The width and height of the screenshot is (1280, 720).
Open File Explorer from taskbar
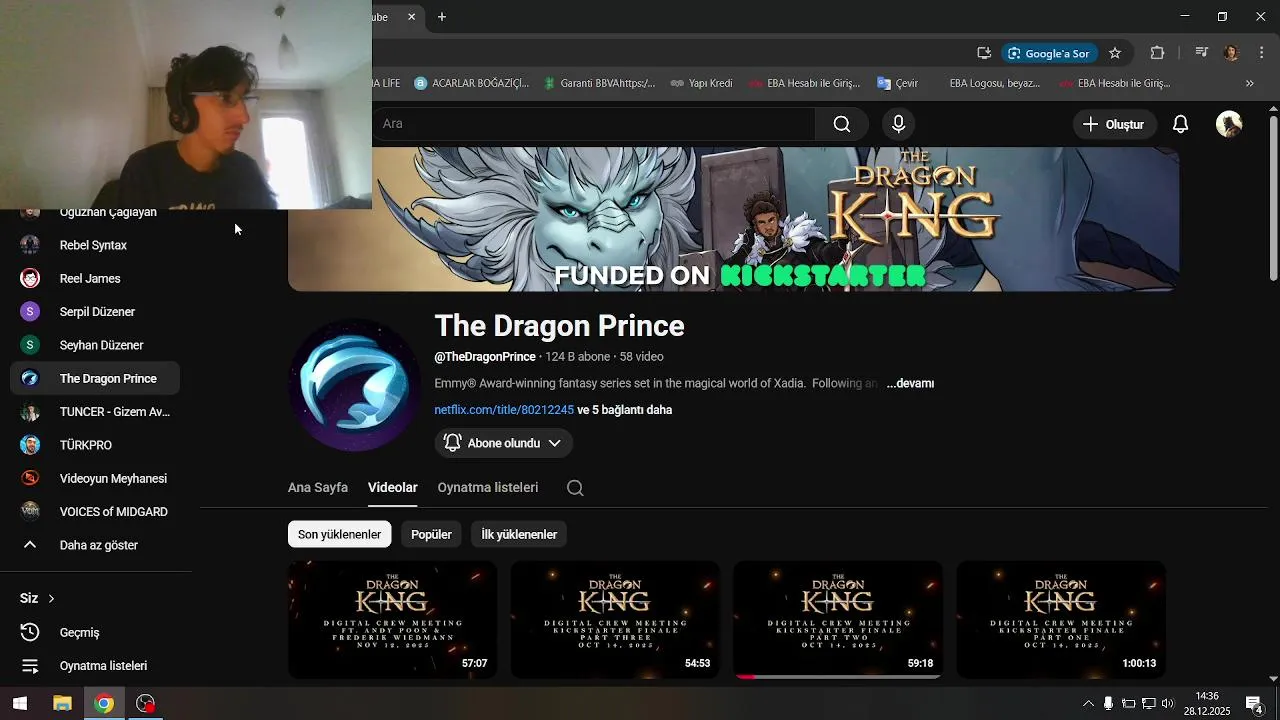pos(62,704)
